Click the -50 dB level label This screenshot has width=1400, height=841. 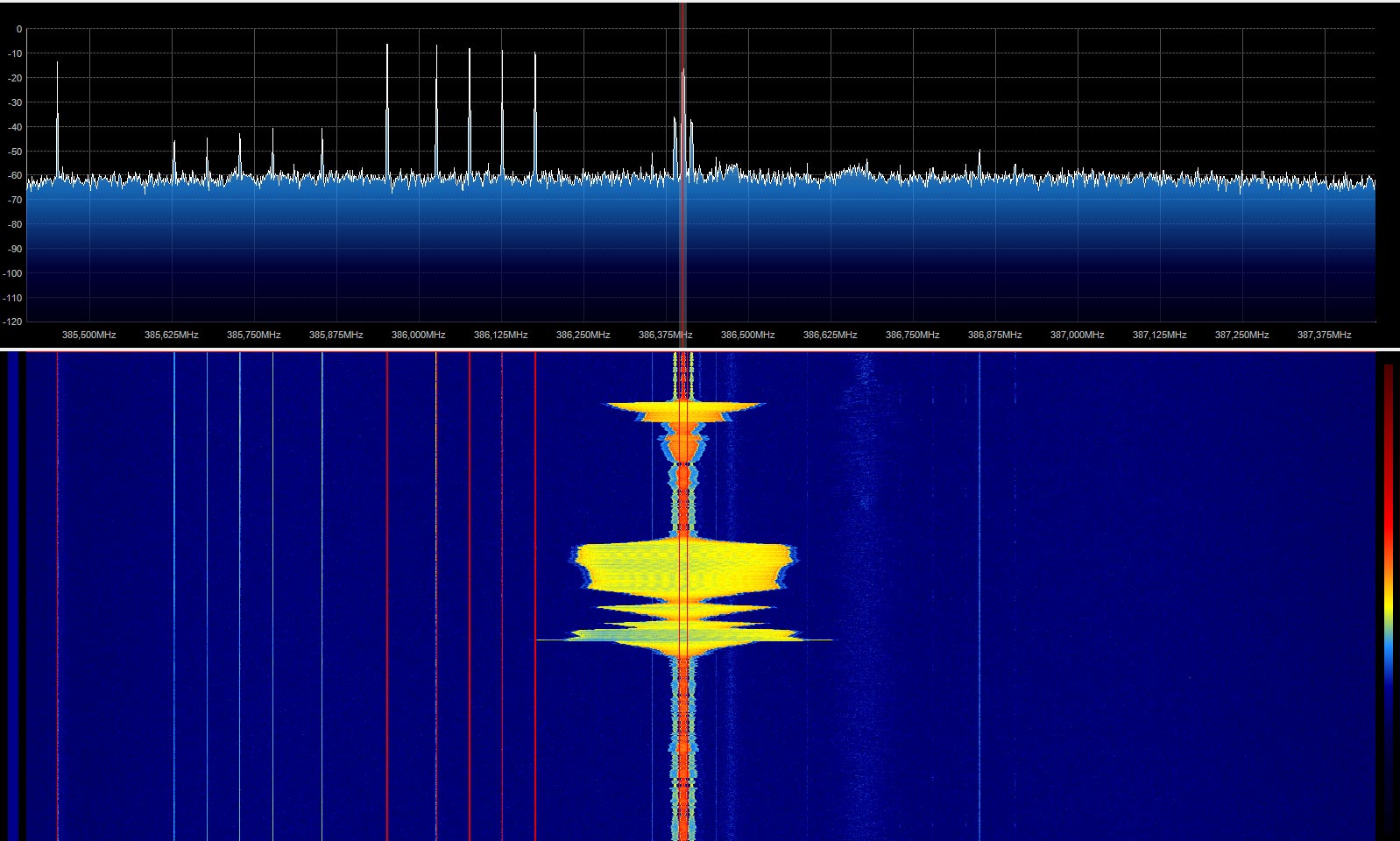[15, 152]
